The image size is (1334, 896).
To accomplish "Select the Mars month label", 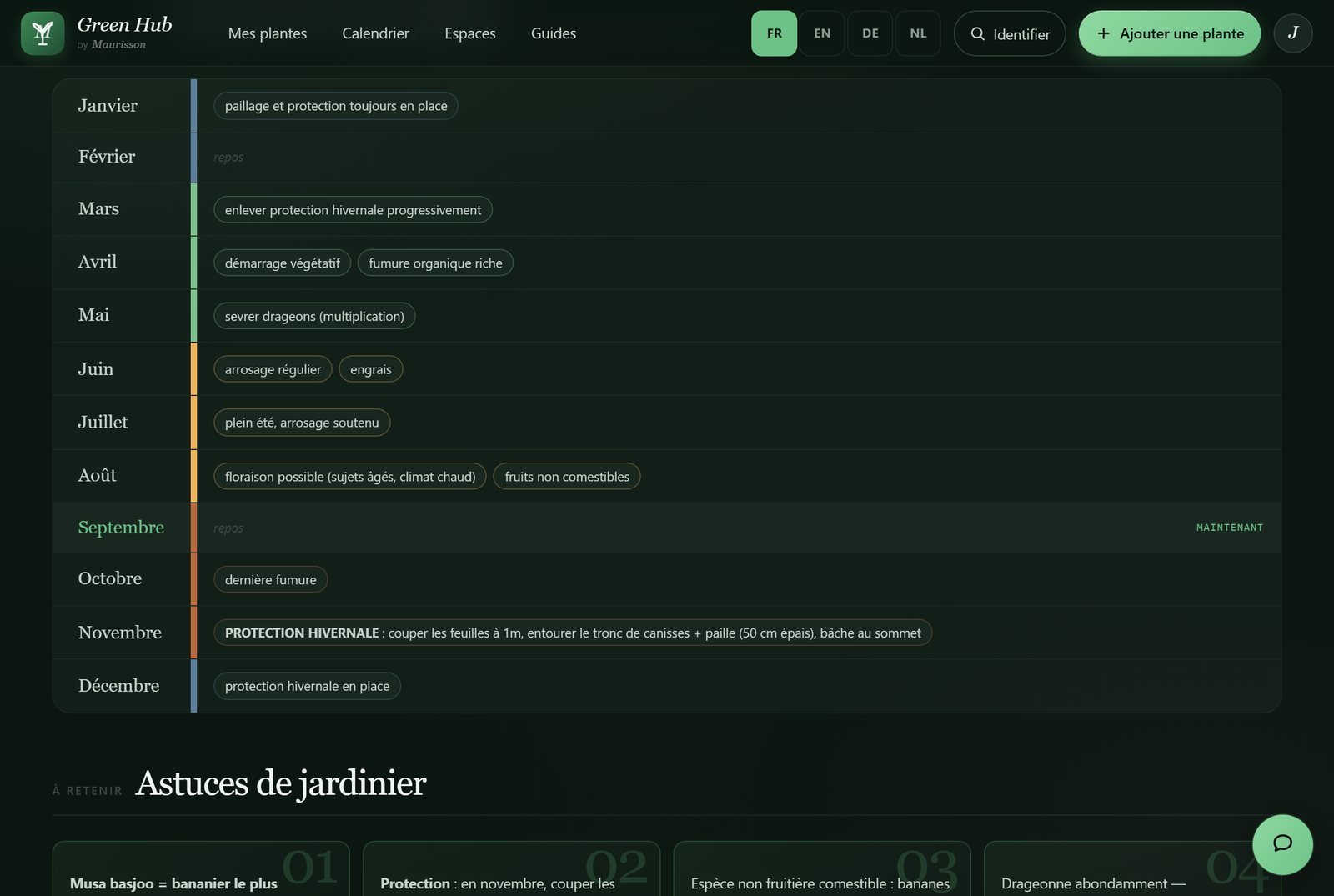I will pyautogui.click(x=98, y=209).
